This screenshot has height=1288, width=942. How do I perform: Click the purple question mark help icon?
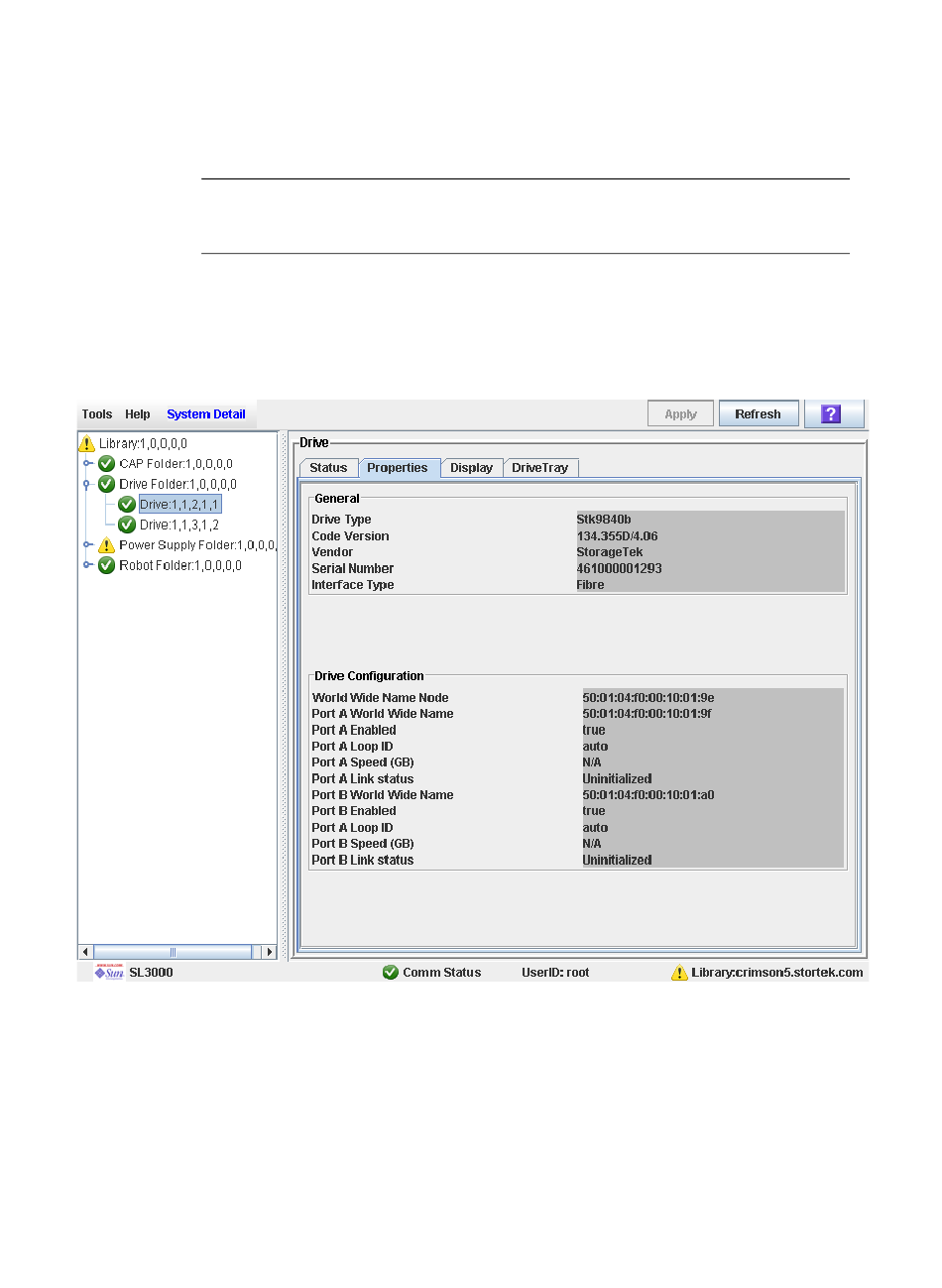point(833,414)
